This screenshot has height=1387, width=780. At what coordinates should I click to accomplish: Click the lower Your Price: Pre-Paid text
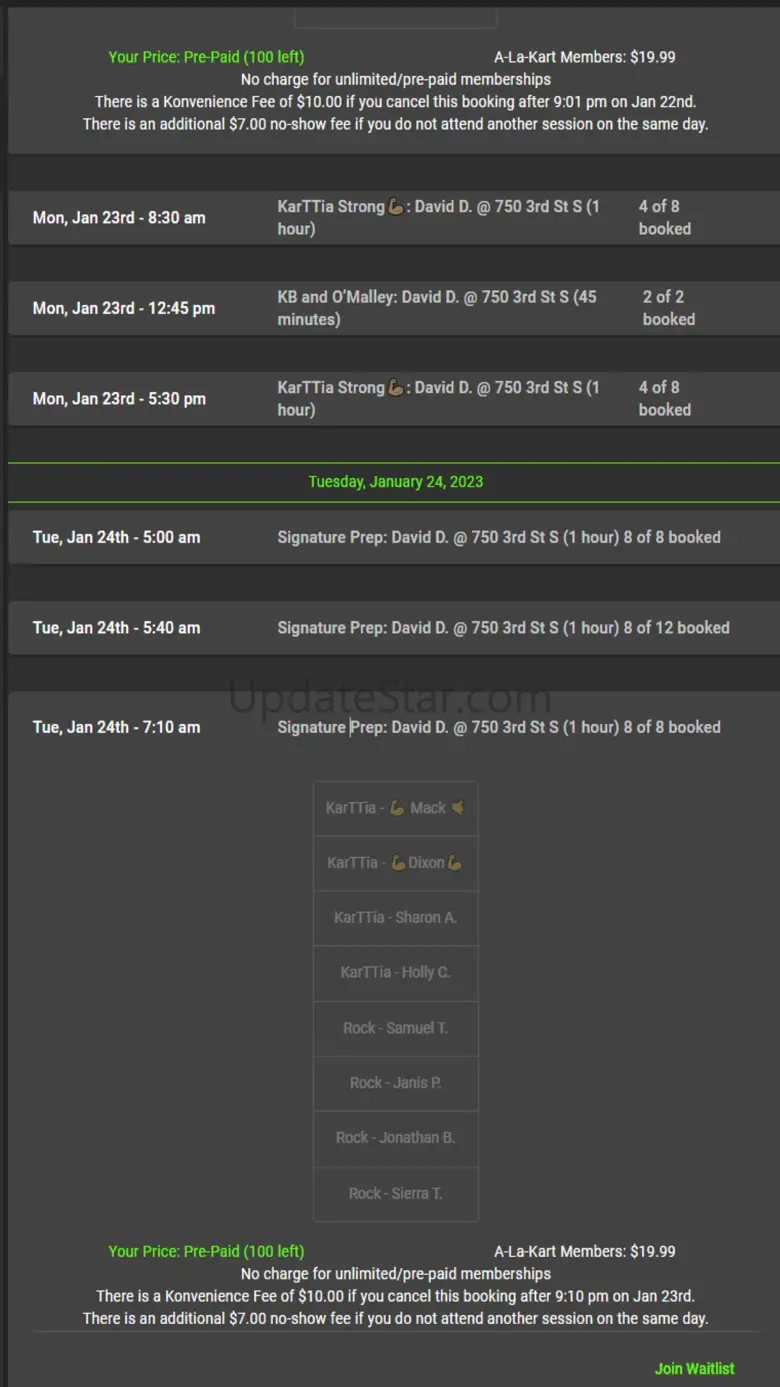(x=206, y=1252)
